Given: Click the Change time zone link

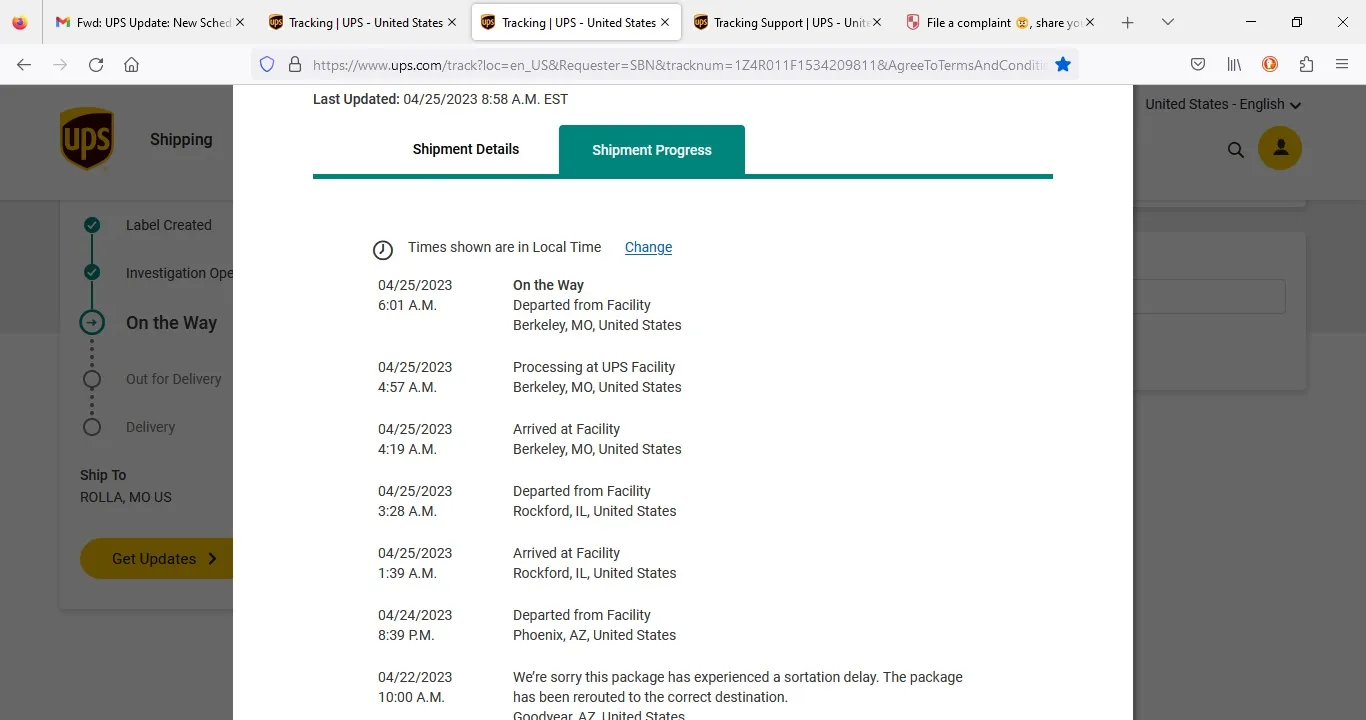Looking at the screenshot, I should click(x=648, y=247).
